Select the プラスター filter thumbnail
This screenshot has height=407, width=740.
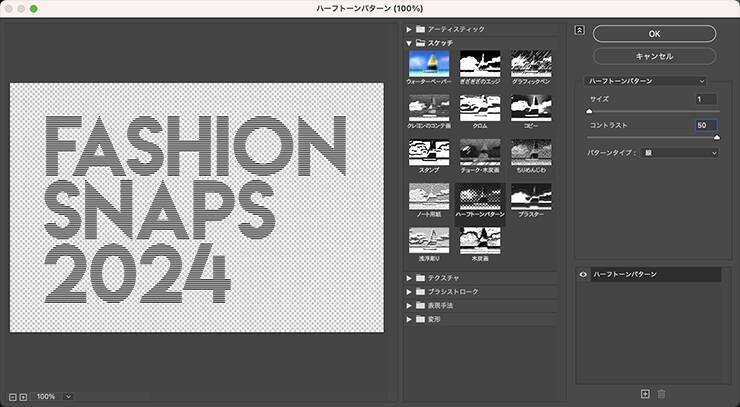coord(531,198)
